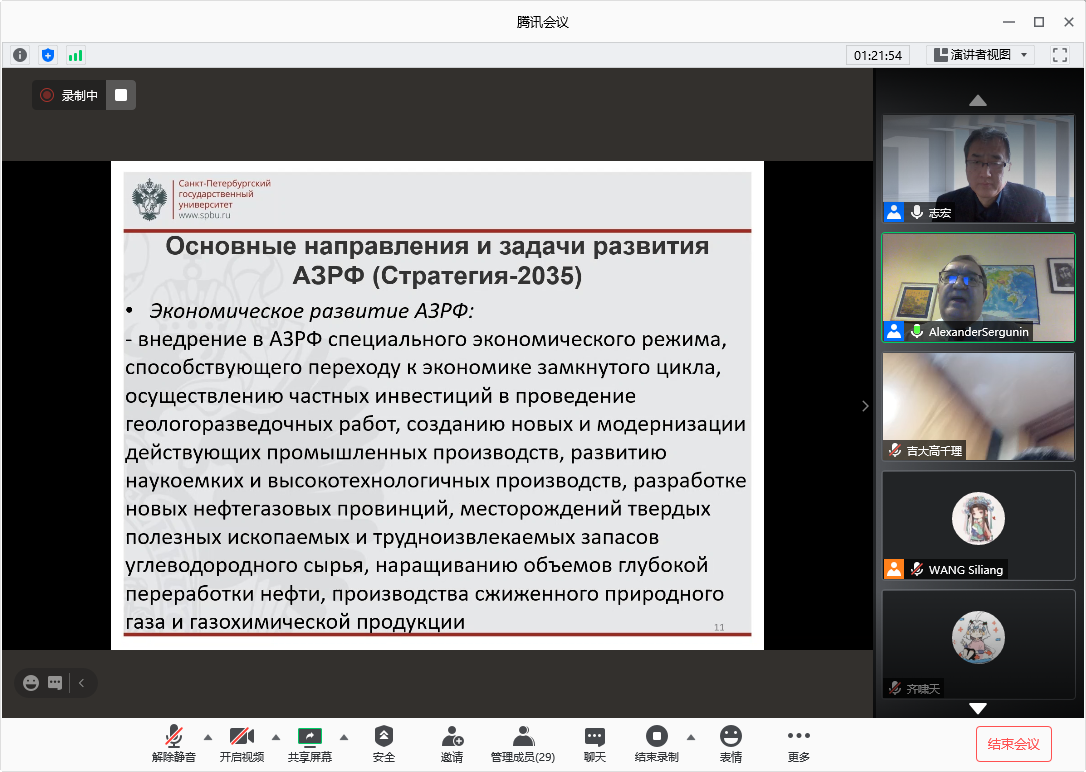Turn on video (开启视频)
The height and width of the screenshot is (772, 1086).
[242, 744]
